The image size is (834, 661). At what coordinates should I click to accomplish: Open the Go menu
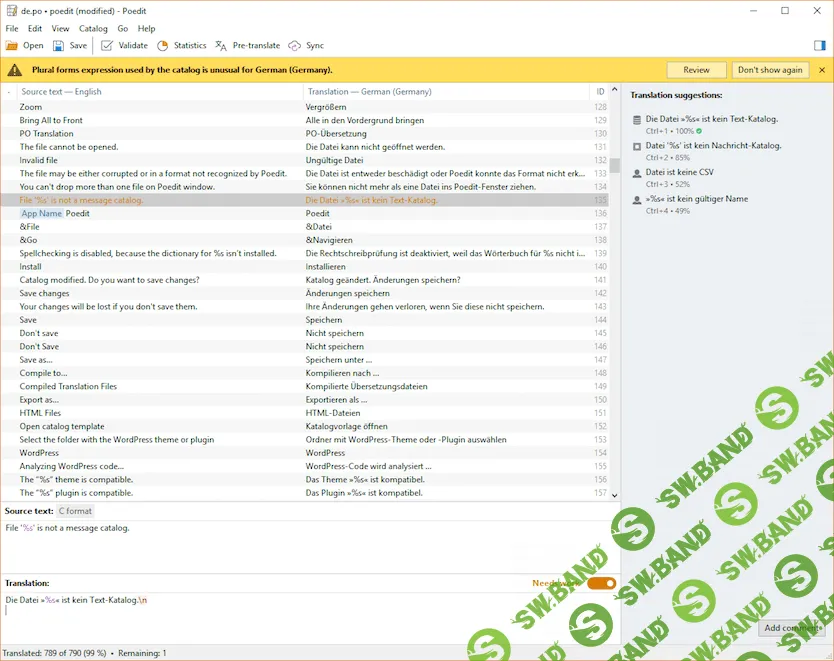[123, 29]
